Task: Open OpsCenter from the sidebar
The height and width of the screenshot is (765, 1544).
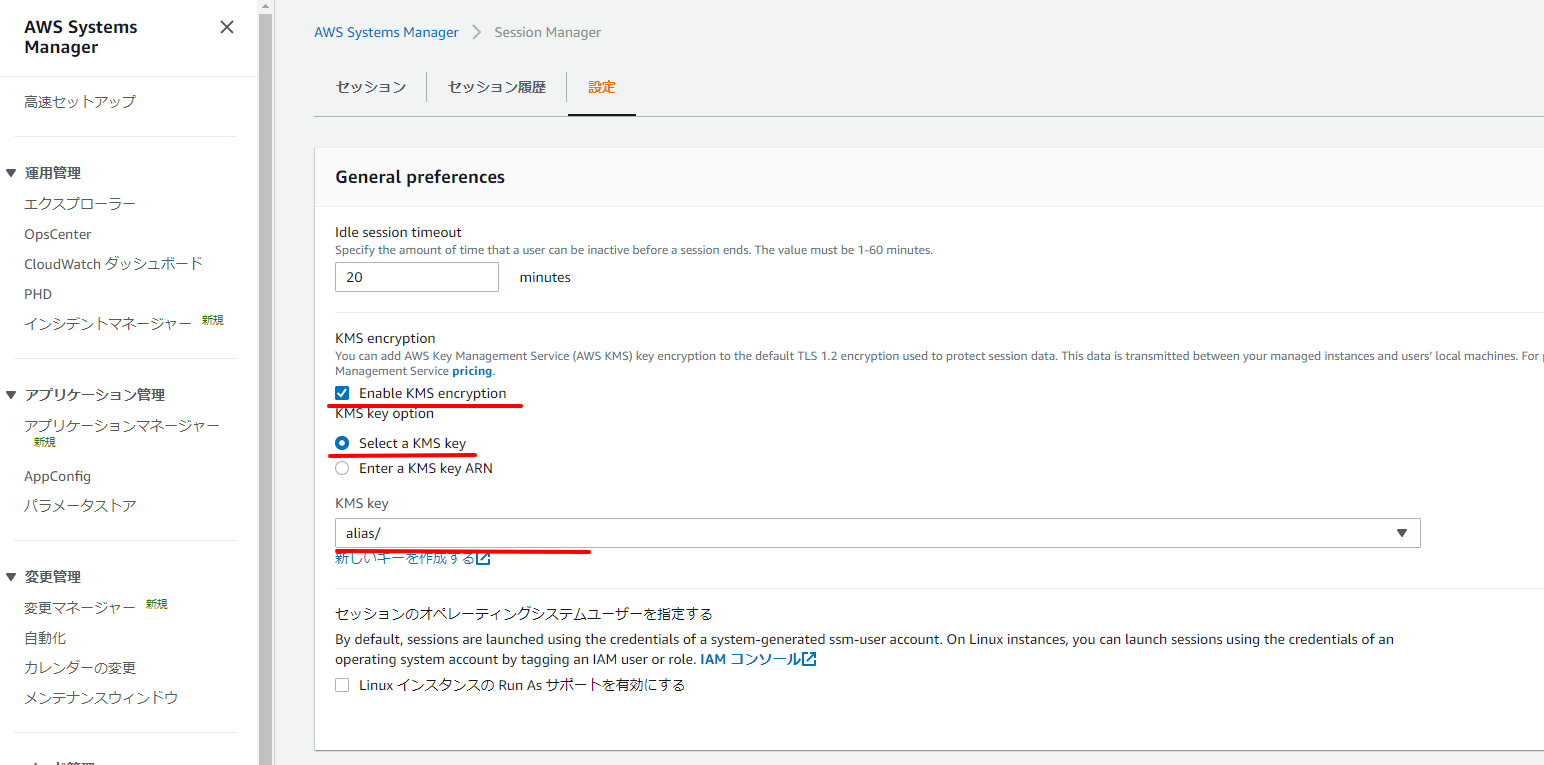Action: pos(58,234)
